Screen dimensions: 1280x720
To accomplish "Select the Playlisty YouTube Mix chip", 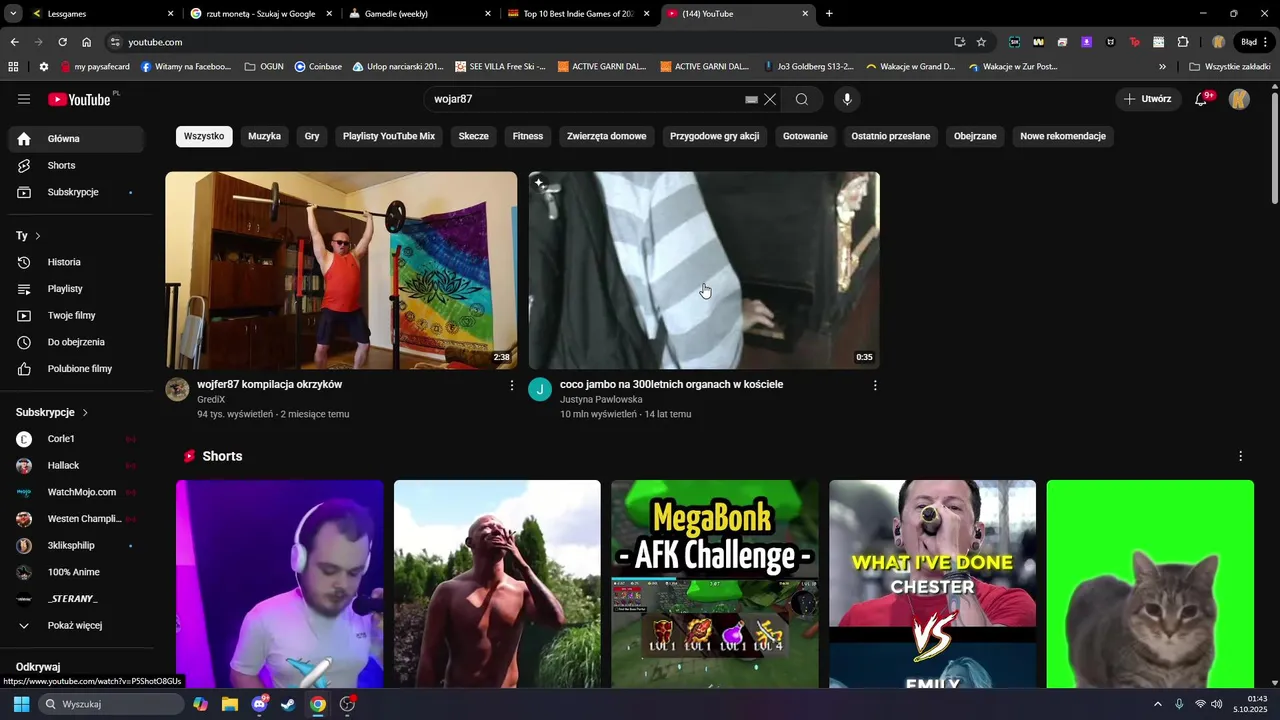I will pyautogui.click(x=389, y=136).
